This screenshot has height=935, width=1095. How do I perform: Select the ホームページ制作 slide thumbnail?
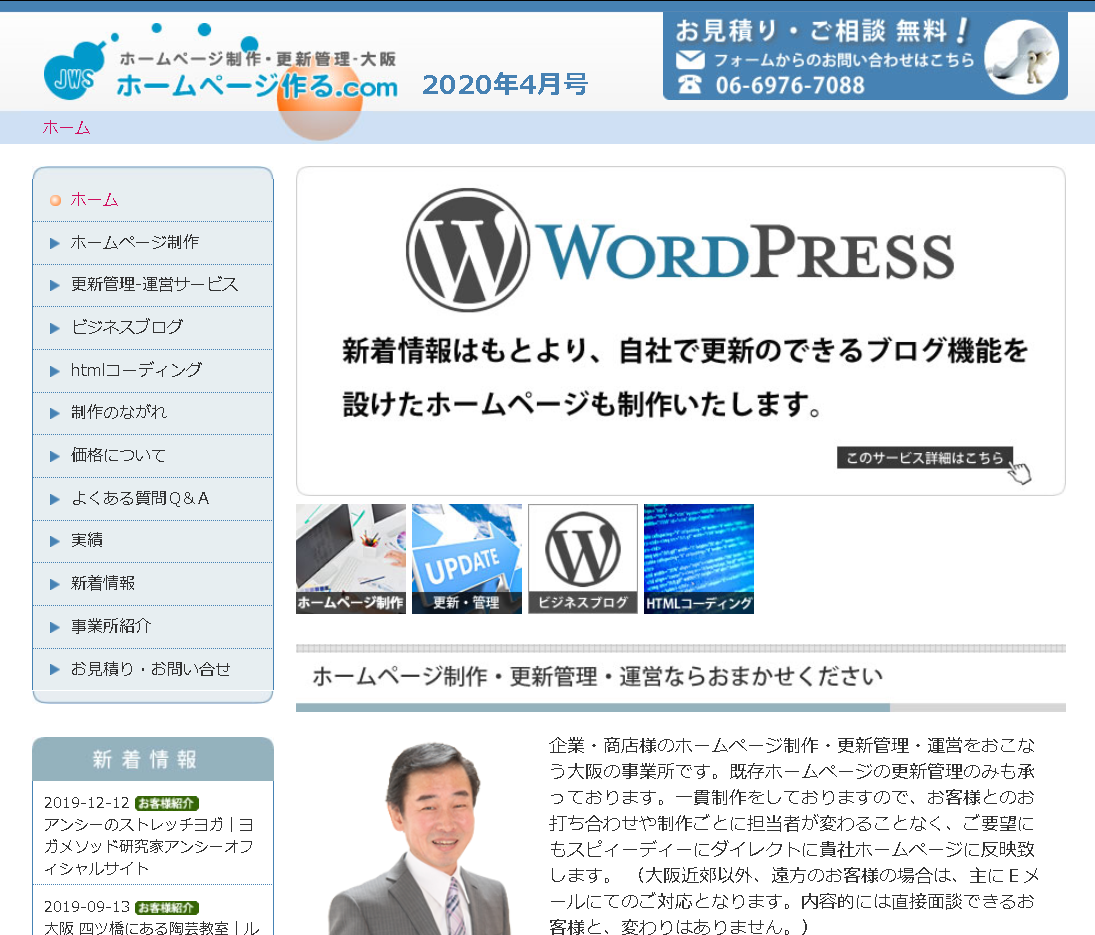[x=351, y=559]
